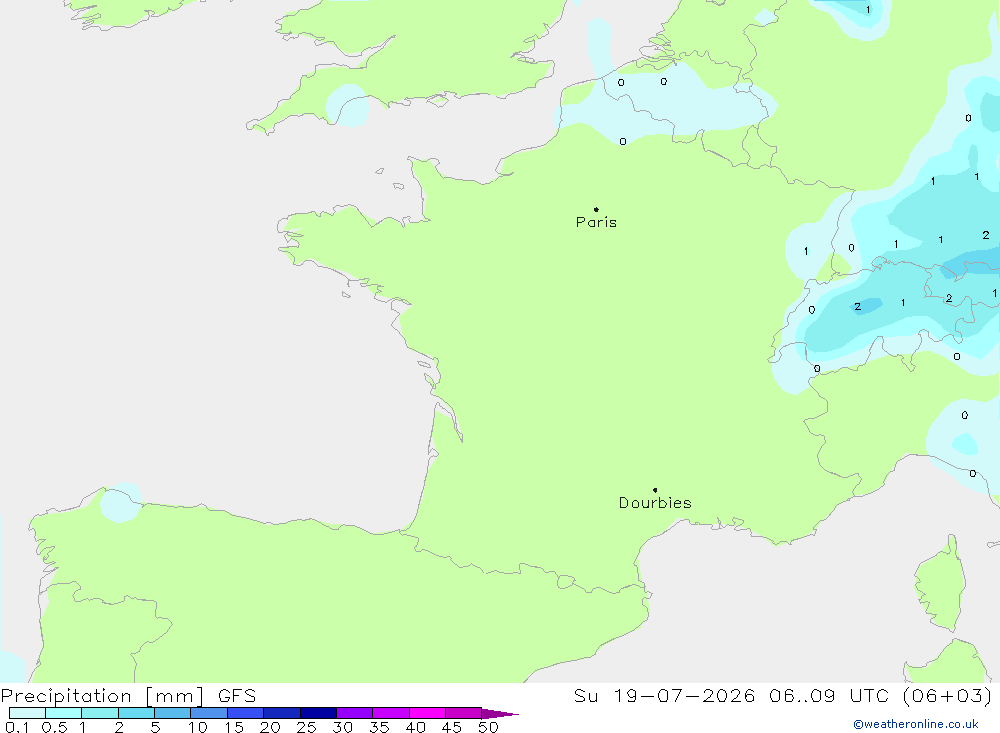Image resolution: width=1000 pixels, height=733 pixels.
Task: Click the '40' legend scale label
Action: pyautogui.click(x=416, y=727)
